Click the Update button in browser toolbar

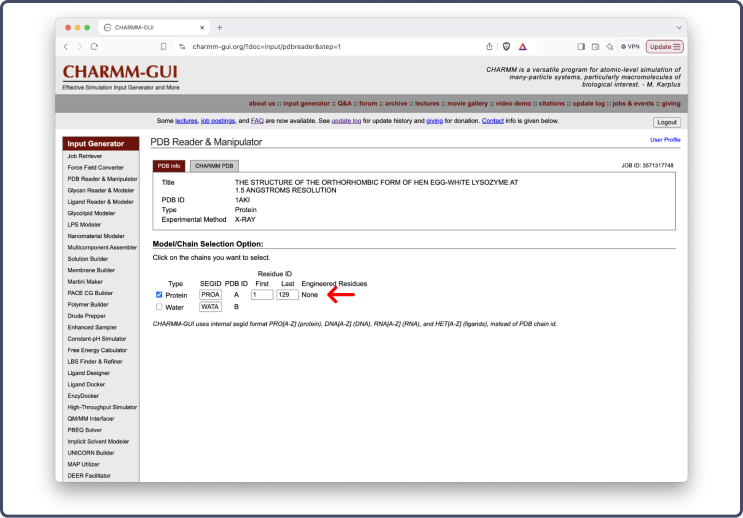click(x=665, y=47)
